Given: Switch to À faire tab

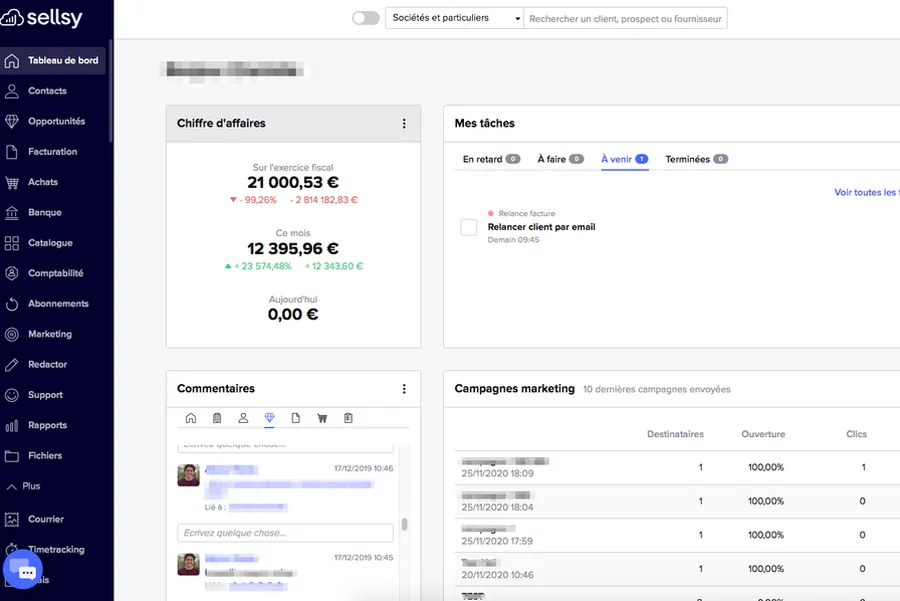Looking at the screenshot, I should click(560, 159).
